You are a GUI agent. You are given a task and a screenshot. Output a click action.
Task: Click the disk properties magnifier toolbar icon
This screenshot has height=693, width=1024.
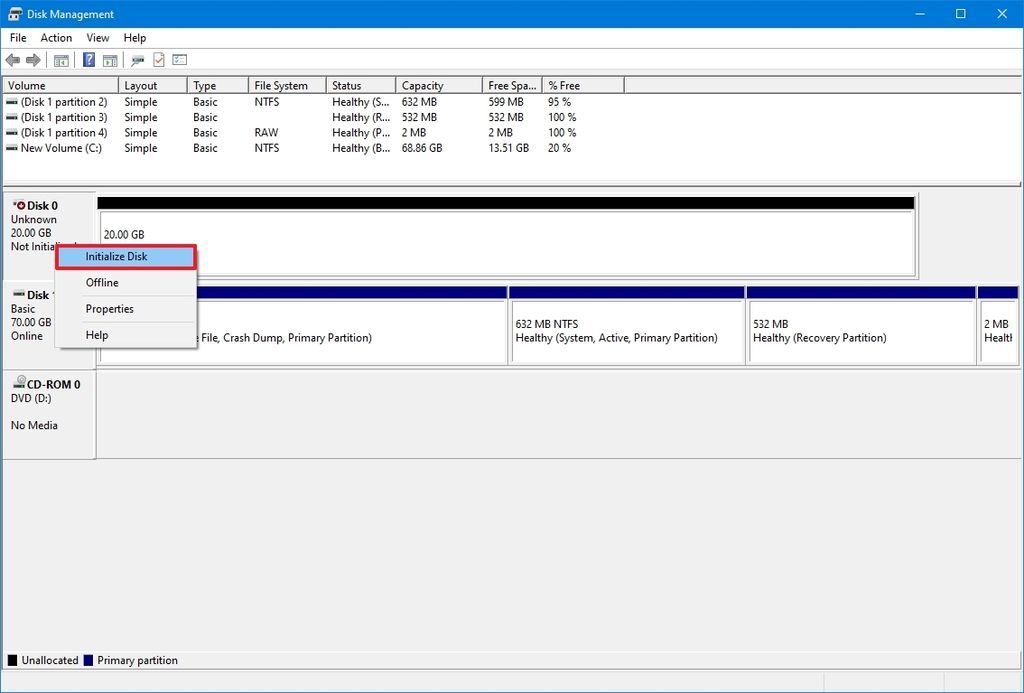[137, 59]
